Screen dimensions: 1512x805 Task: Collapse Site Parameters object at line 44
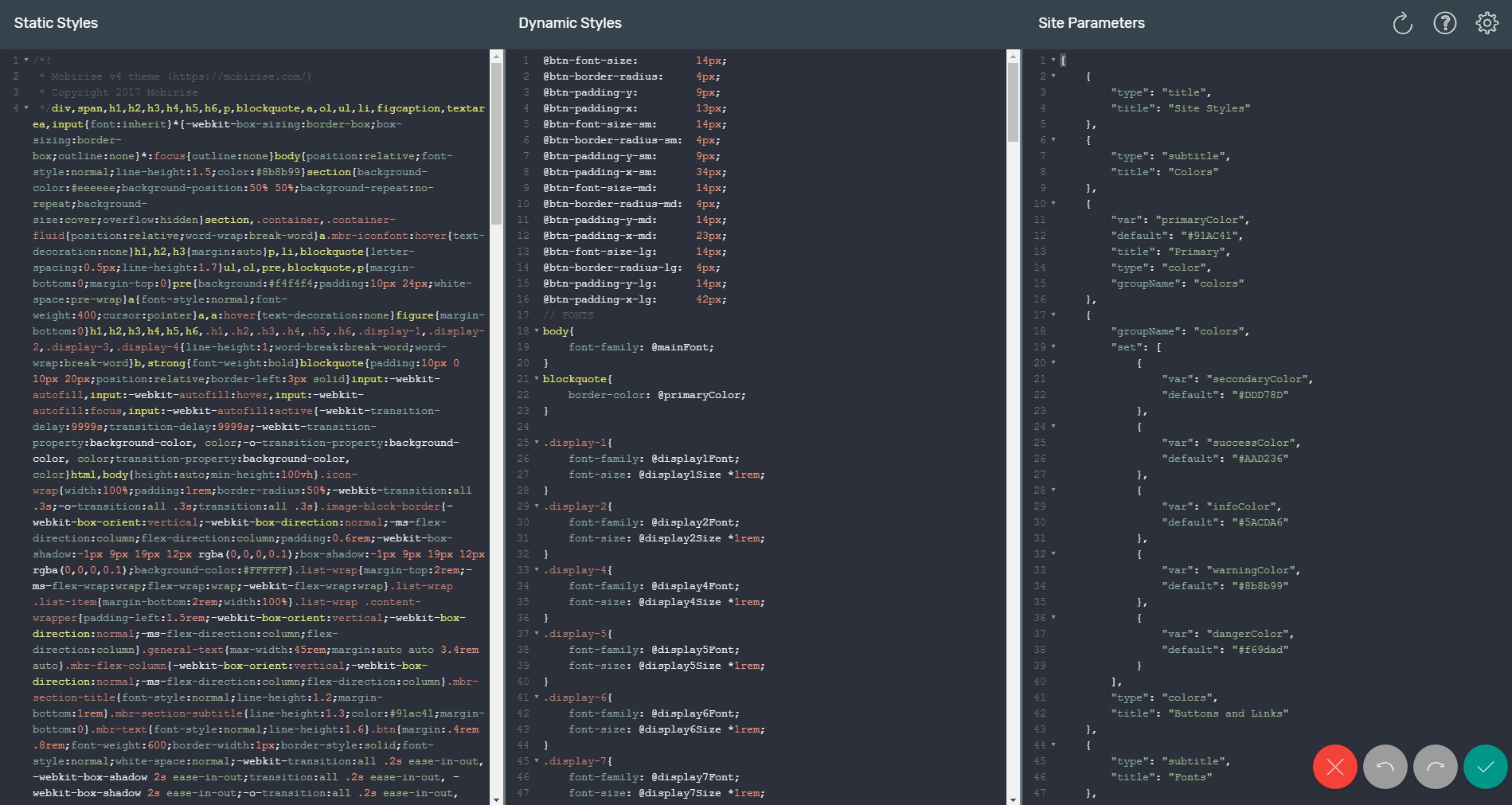pos(1053,744)
